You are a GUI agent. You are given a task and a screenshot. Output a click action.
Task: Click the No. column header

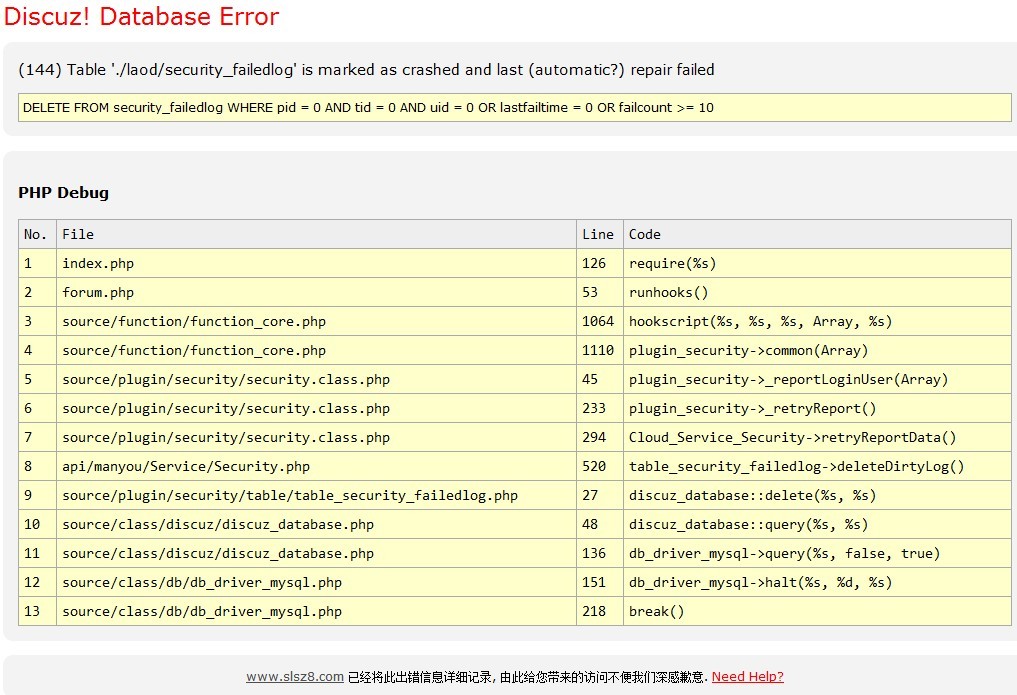coord(38,234)
